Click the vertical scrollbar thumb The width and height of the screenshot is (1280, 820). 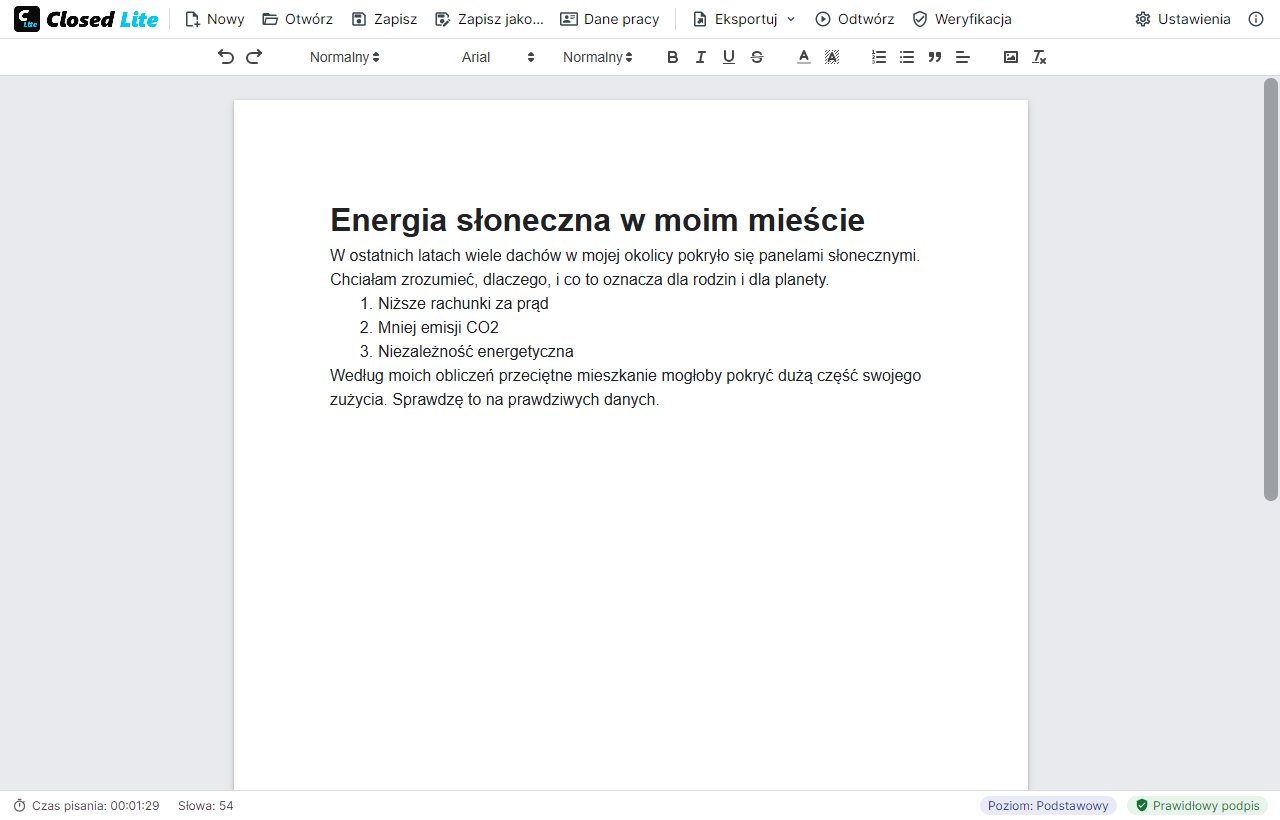[1270, 289]
